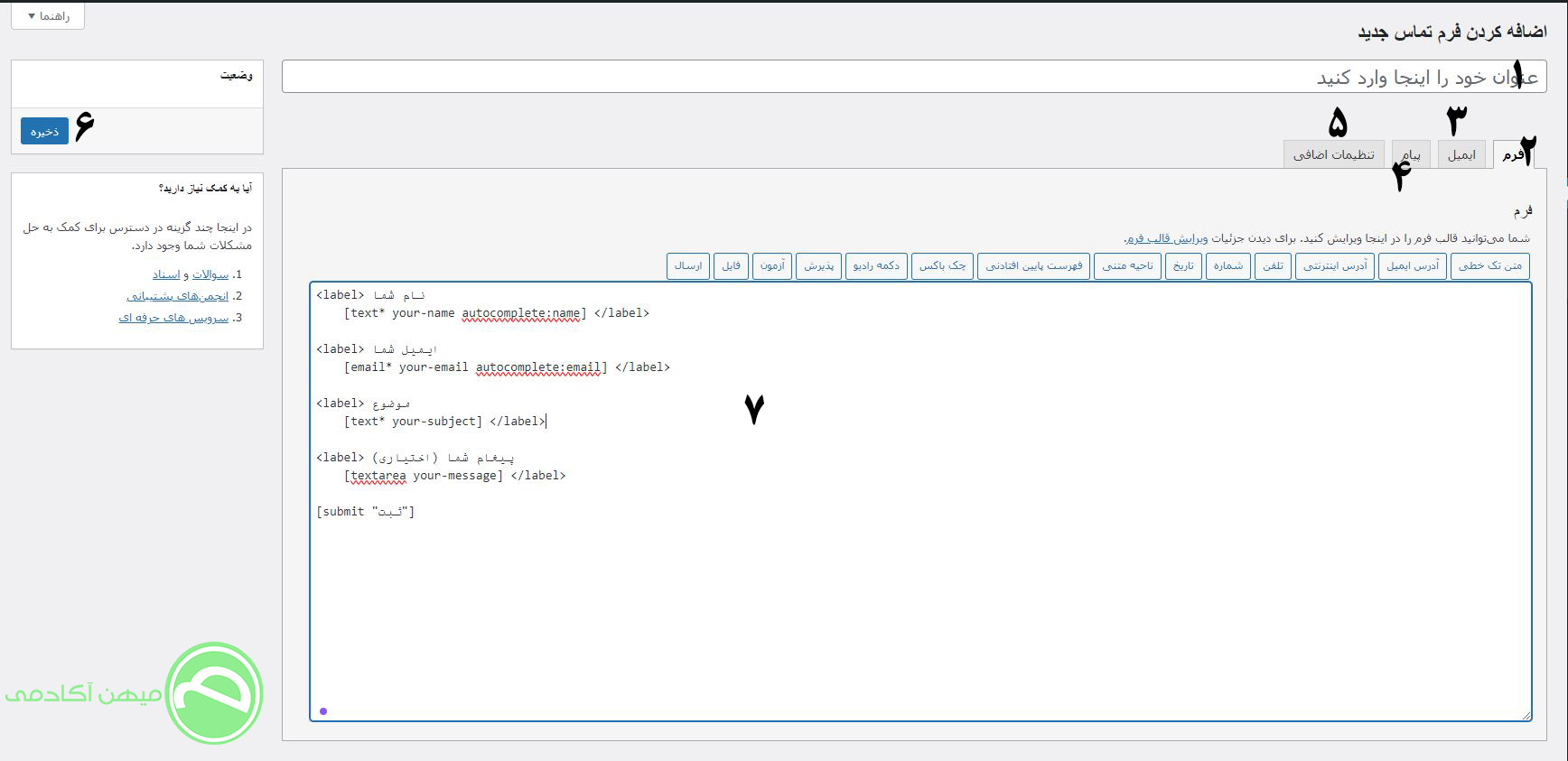Switch to the پیام (Messages) tab
Screen dimensions: 1568x761
[1410, 154]
